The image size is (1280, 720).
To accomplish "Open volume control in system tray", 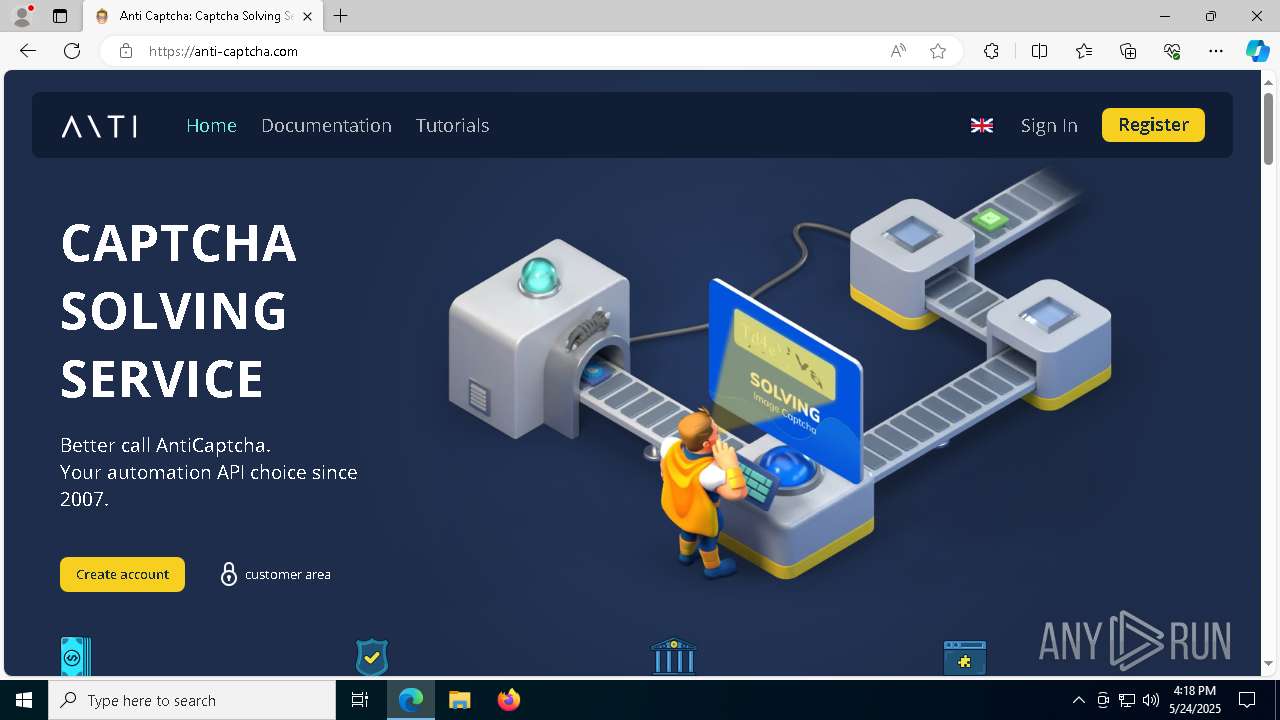I will click(1151, 700).
